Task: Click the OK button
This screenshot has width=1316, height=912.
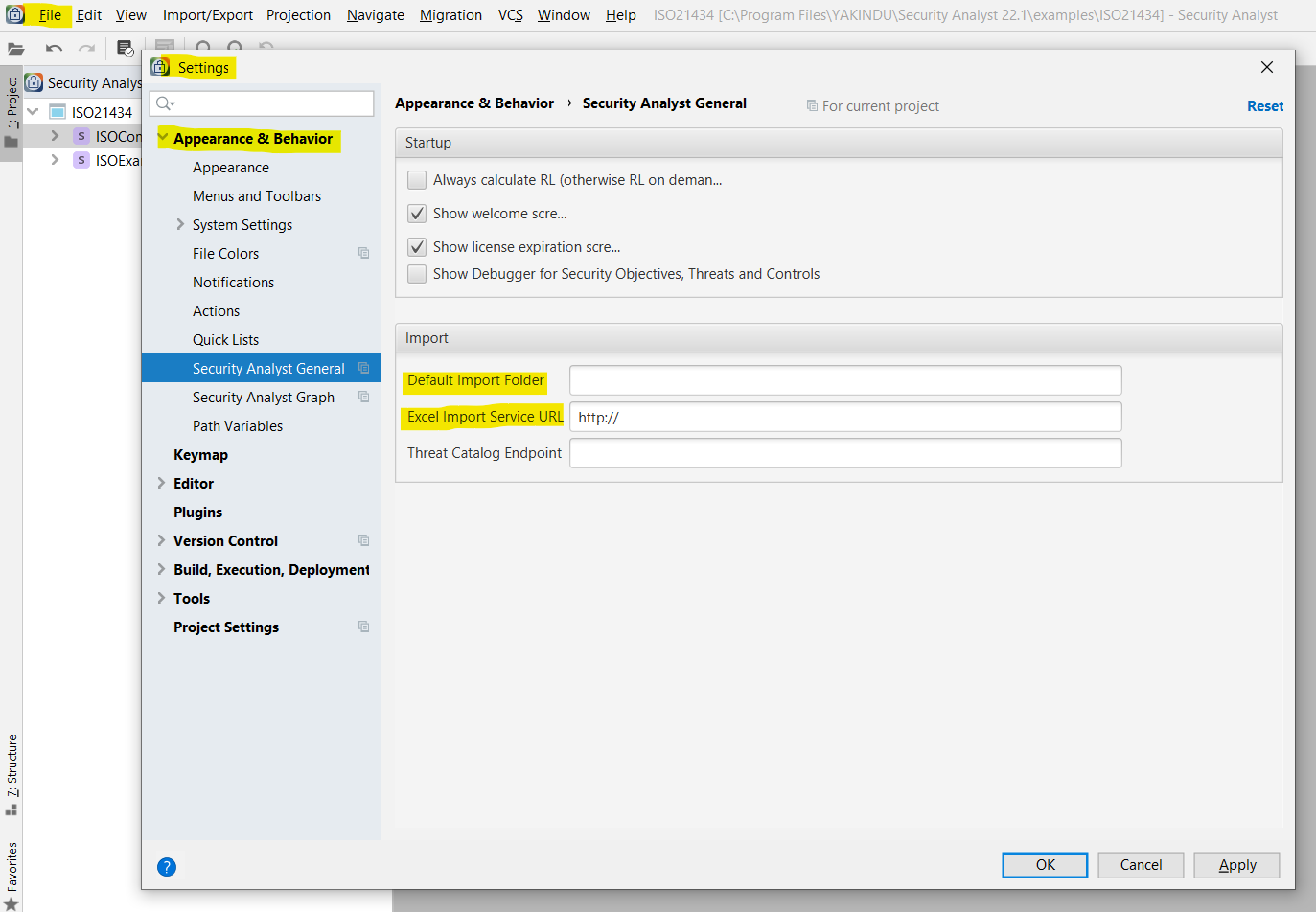Action: coord(1045,865)
